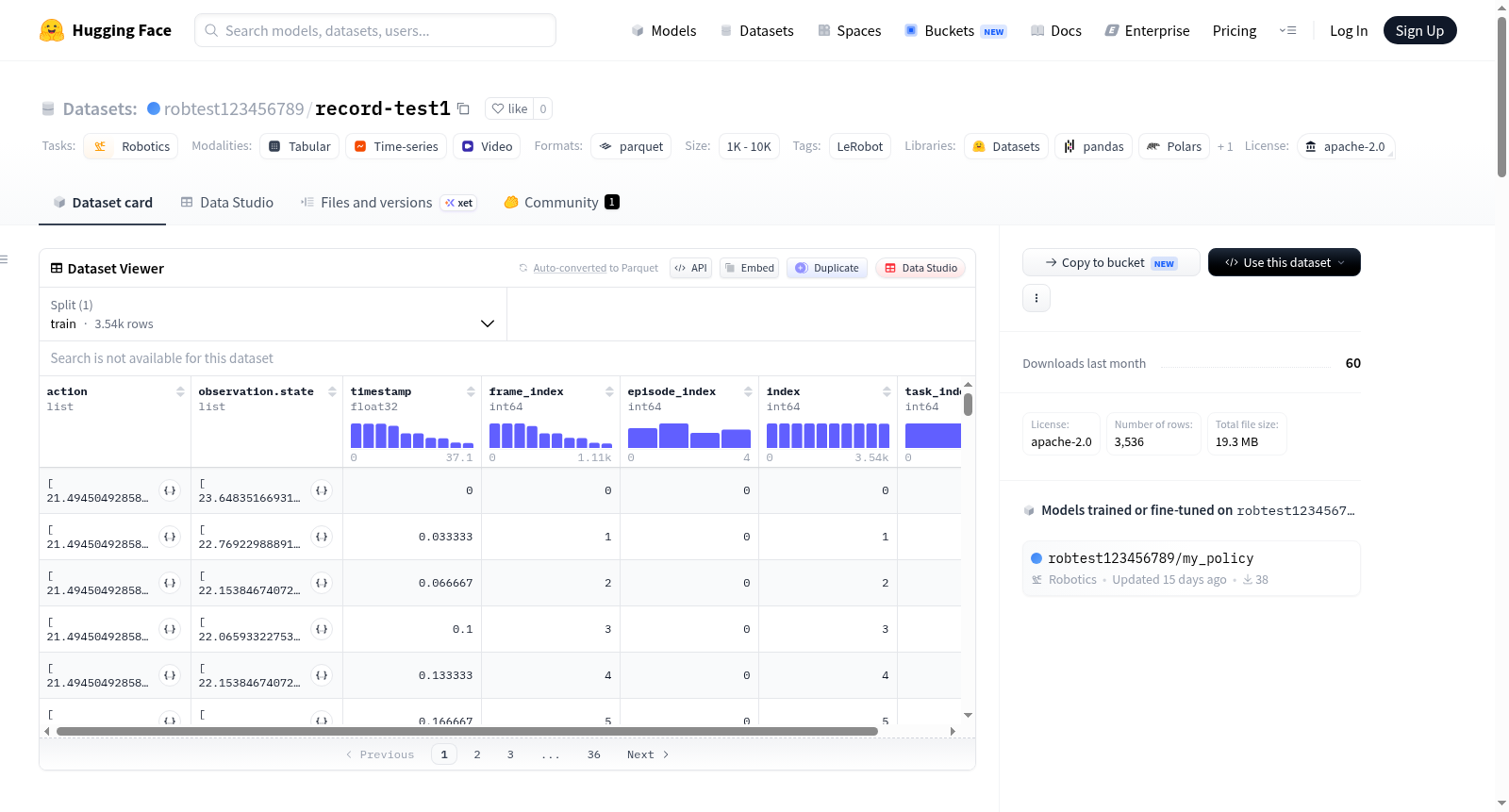Click the Log In link
This screenshot has width=1509, height=812.
1349,30
